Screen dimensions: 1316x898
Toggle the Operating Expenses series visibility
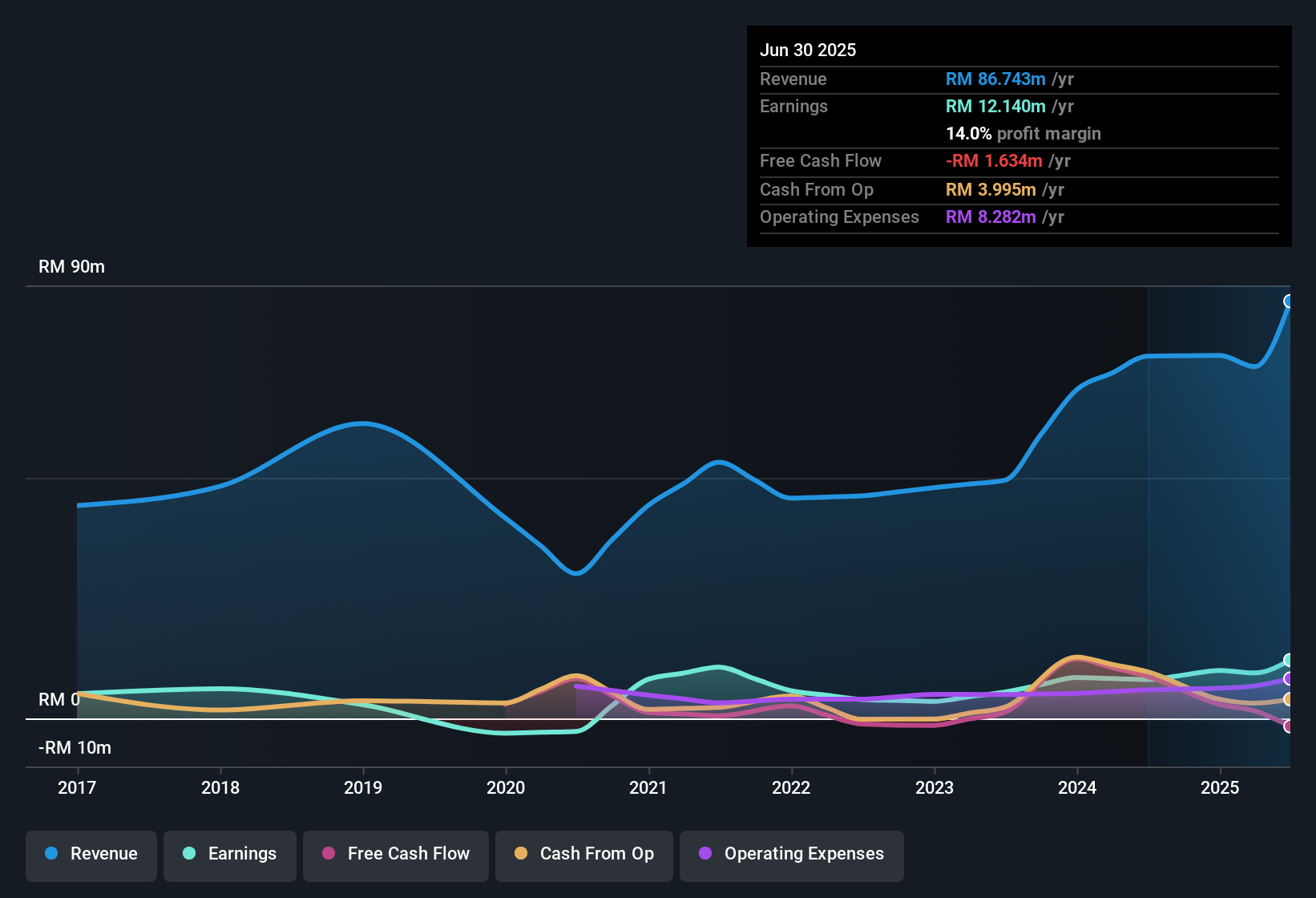pyautogui.click(x=791, y=856)
